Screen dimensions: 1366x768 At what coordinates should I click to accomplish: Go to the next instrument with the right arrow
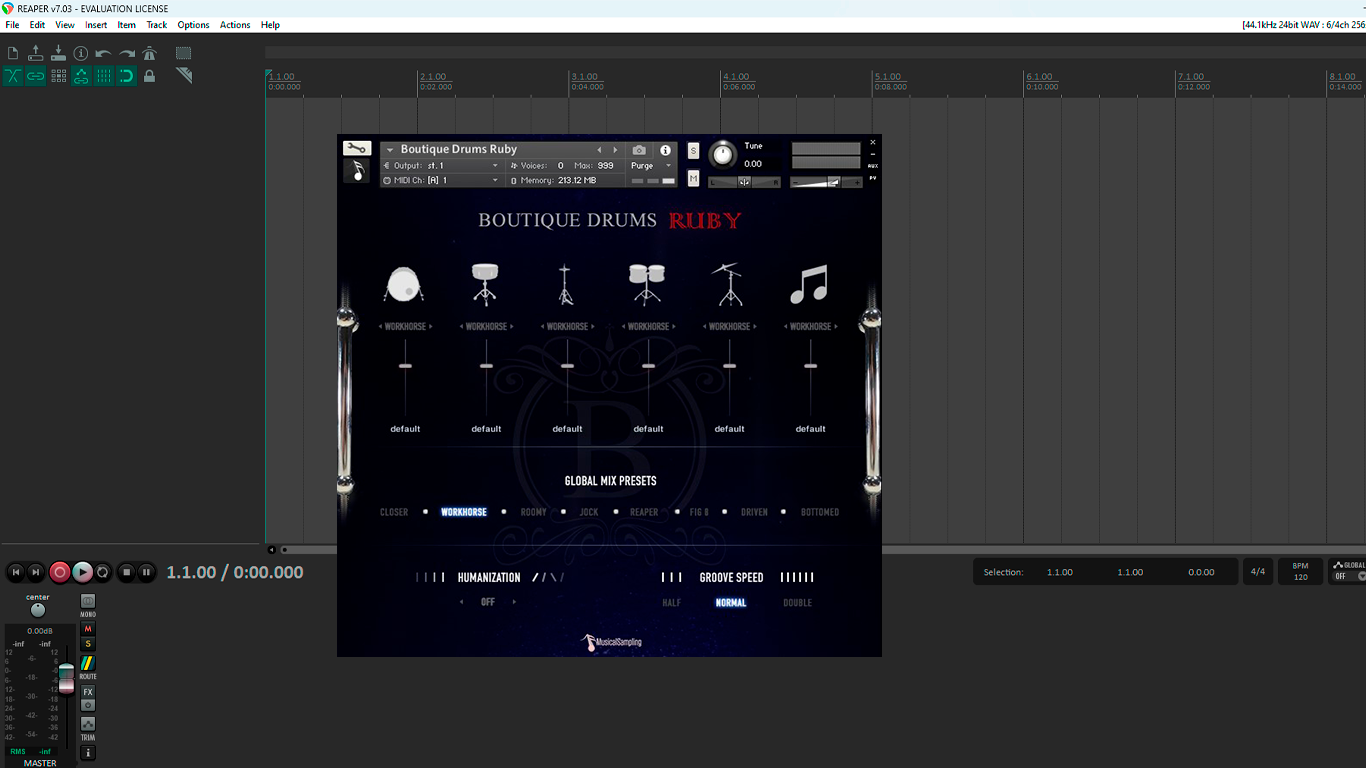click(615, 150)
